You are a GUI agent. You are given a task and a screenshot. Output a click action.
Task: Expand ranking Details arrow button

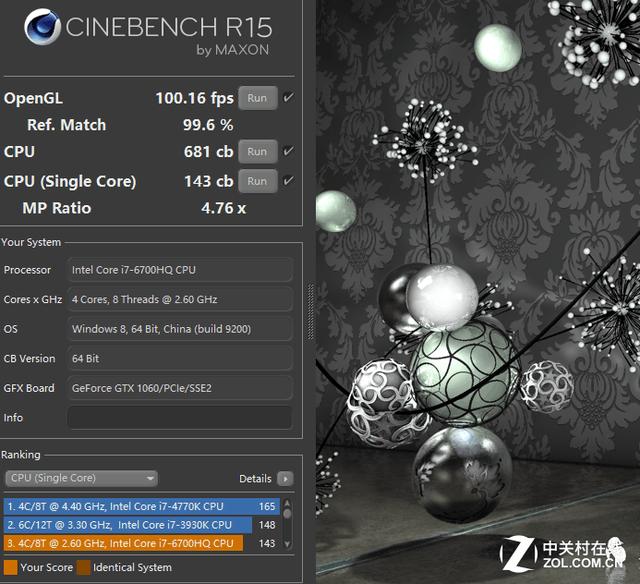tap(285, 478)
